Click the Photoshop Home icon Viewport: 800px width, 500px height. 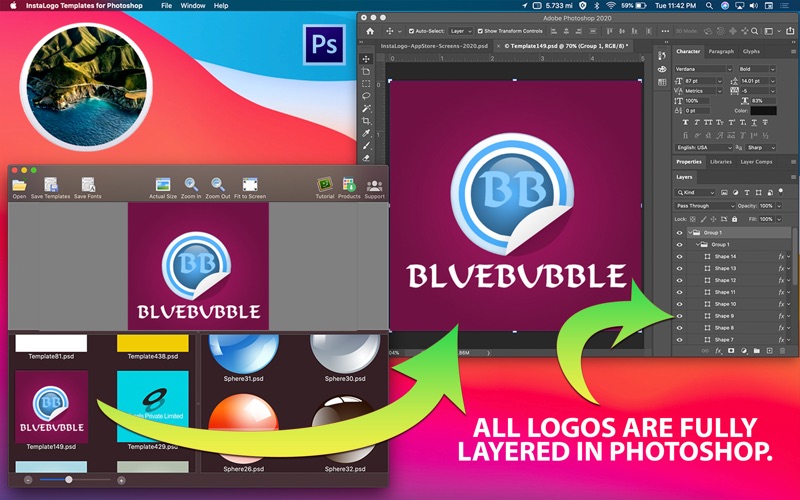pos(370,31)
